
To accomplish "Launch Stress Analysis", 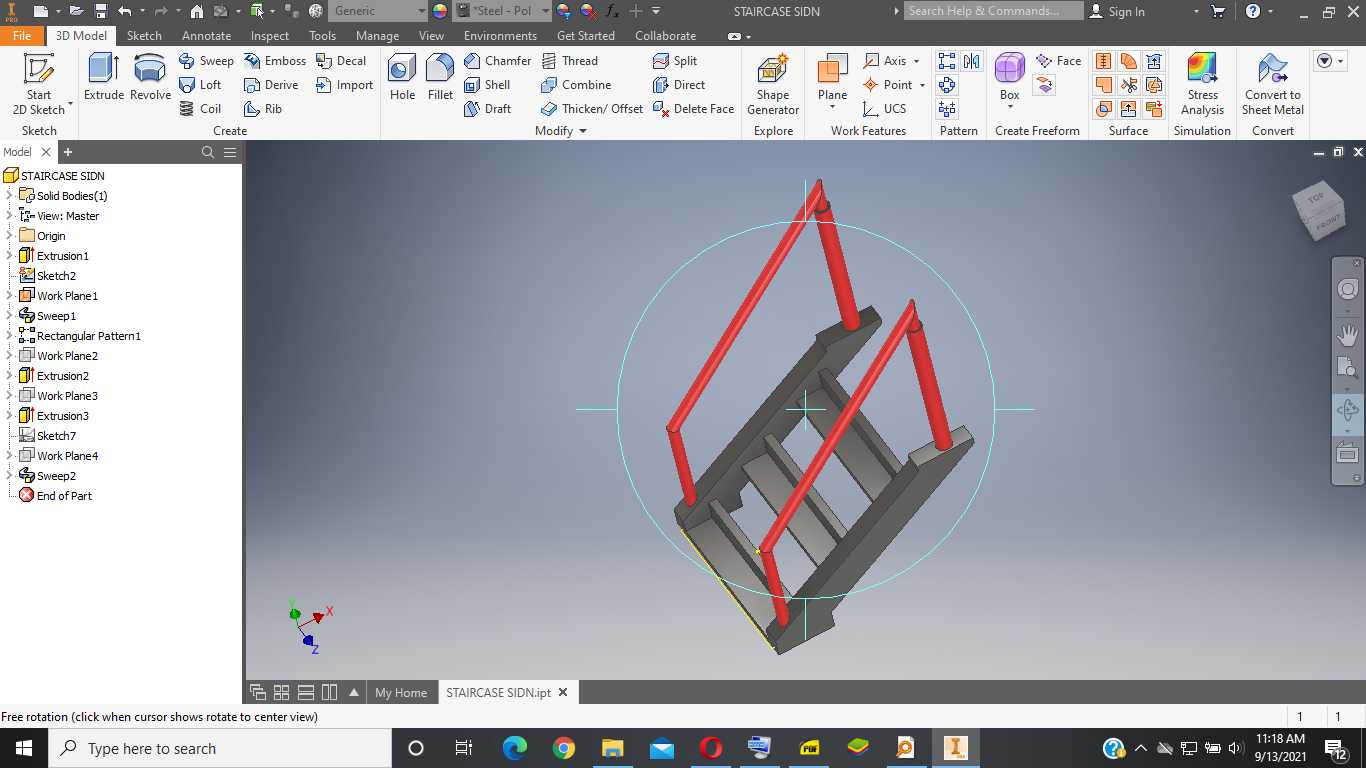I will (1202, 85).
